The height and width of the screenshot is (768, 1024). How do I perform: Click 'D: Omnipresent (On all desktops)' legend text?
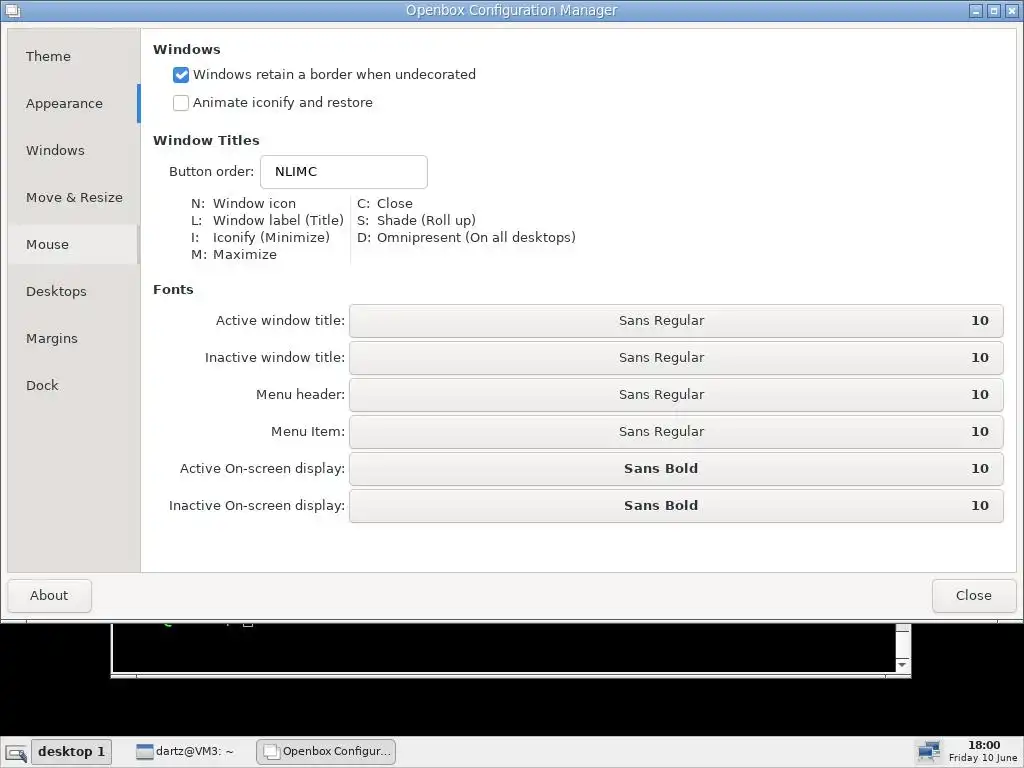[466, 238]
